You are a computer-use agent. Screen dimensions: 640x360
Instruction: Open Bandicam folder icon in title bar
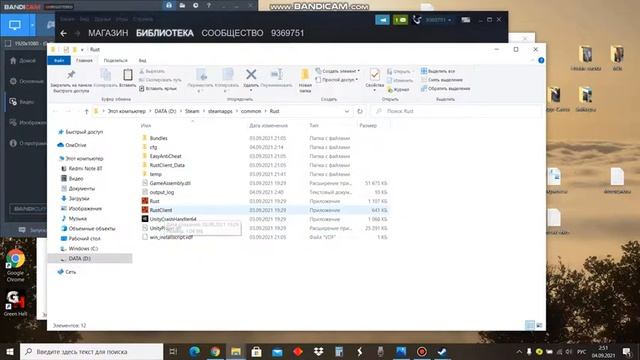[182, 5]
